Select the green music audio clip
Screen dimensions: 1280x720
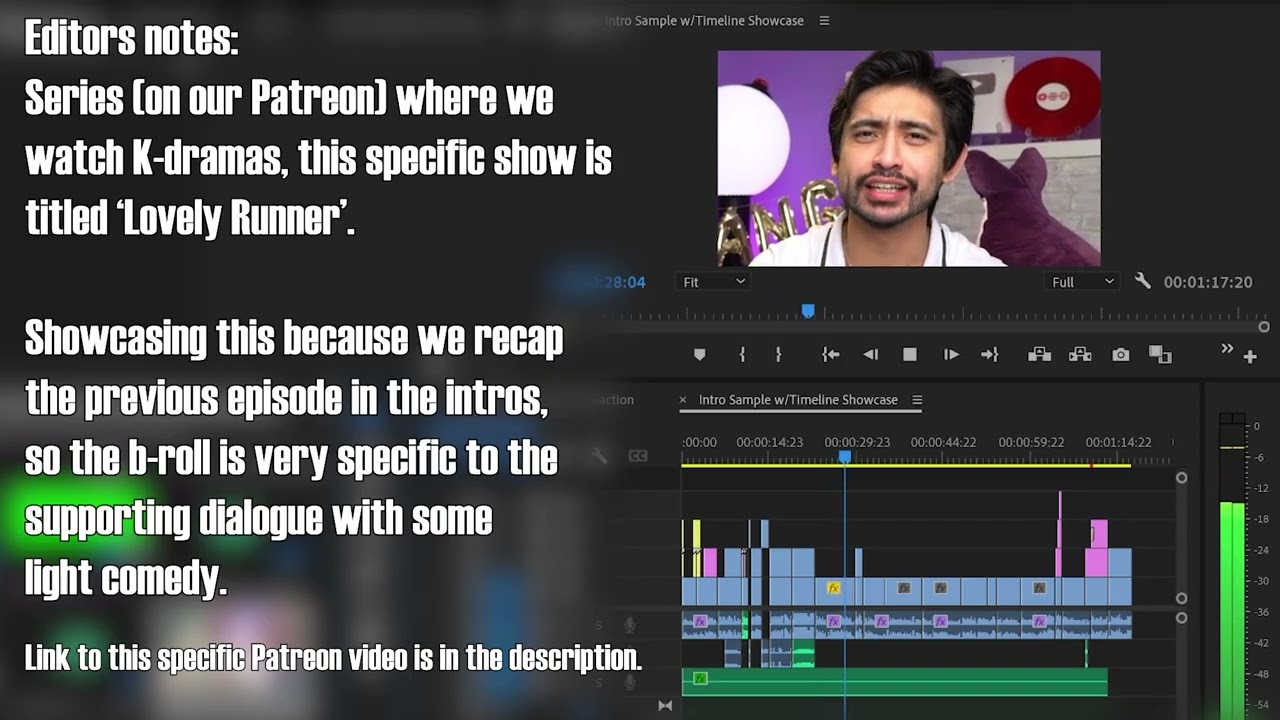point(894,682)
